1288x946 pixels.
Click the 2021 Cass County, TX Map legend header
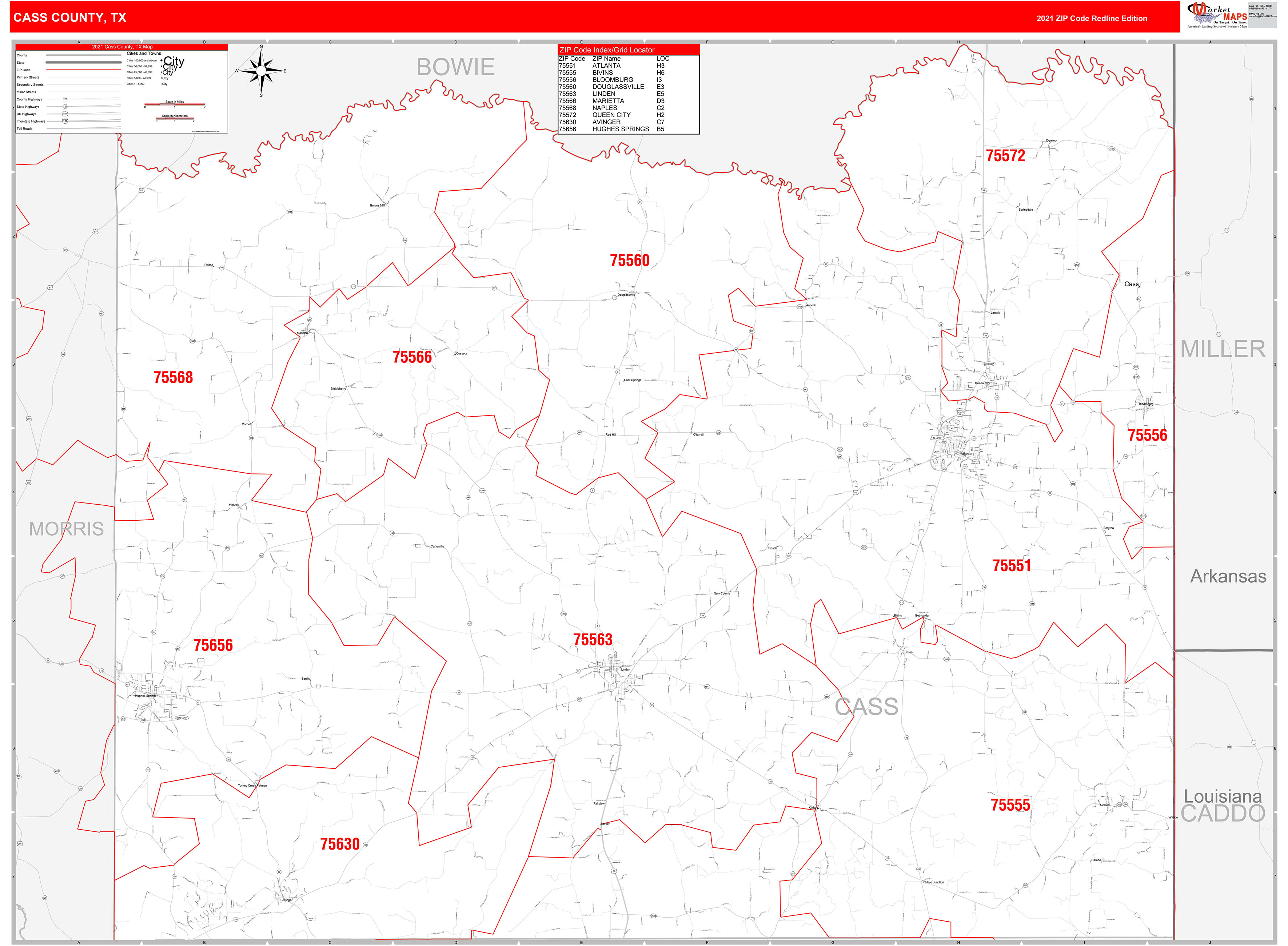click(x=122, y=47)
